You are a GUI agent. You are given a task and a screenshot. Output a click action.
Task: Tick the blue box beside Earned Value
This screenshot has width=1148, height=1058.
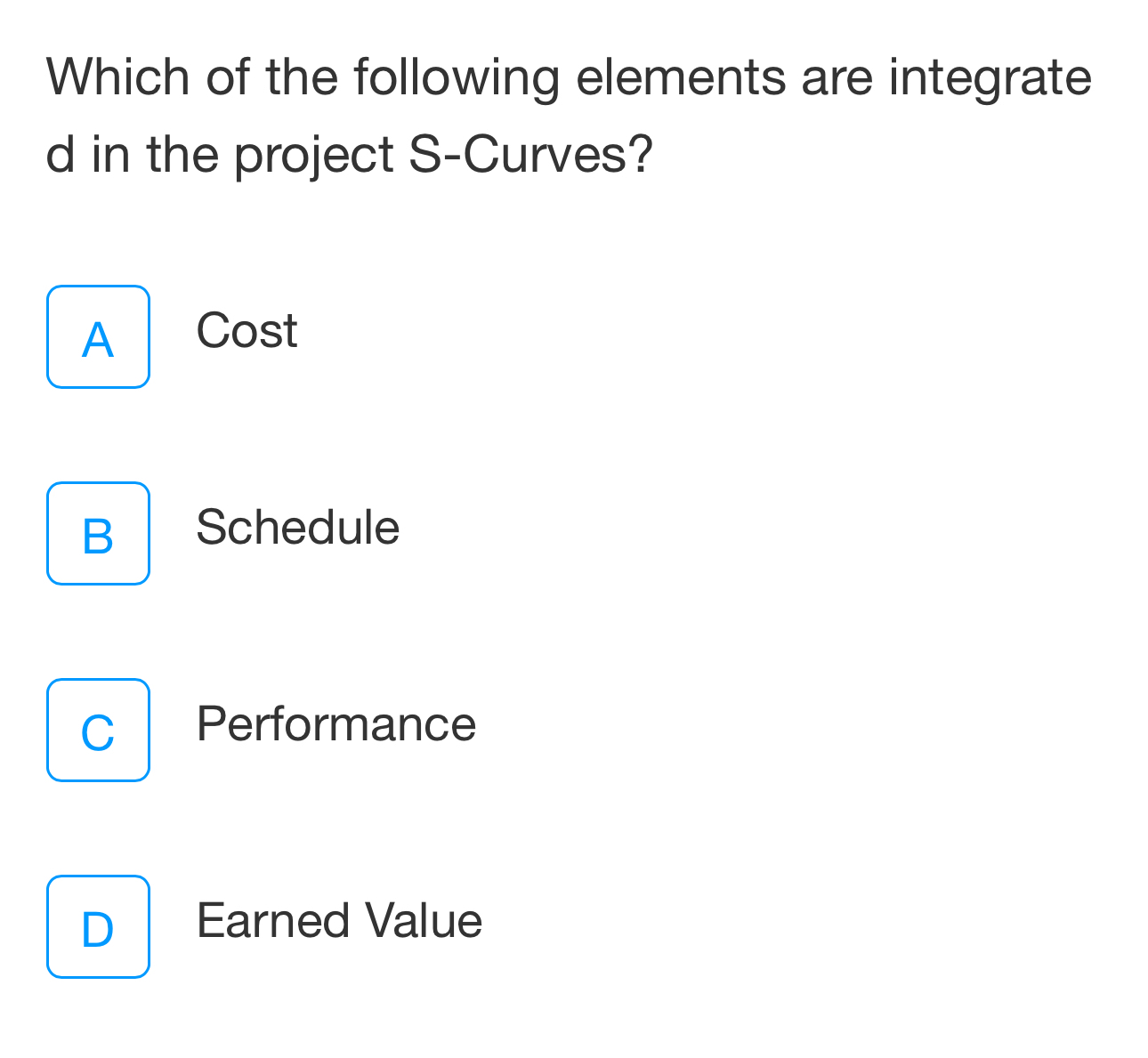98,927
